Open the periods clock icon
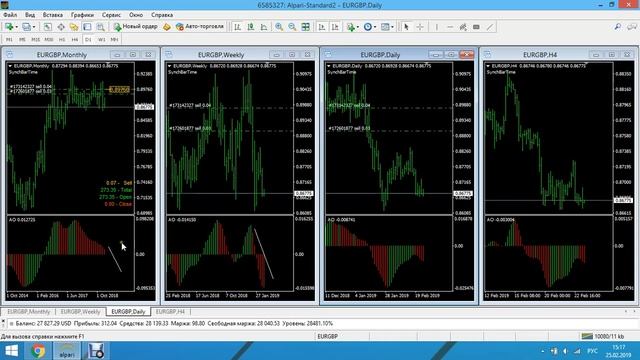The width and height of the screenshot is (640, 360). point(367,27)
